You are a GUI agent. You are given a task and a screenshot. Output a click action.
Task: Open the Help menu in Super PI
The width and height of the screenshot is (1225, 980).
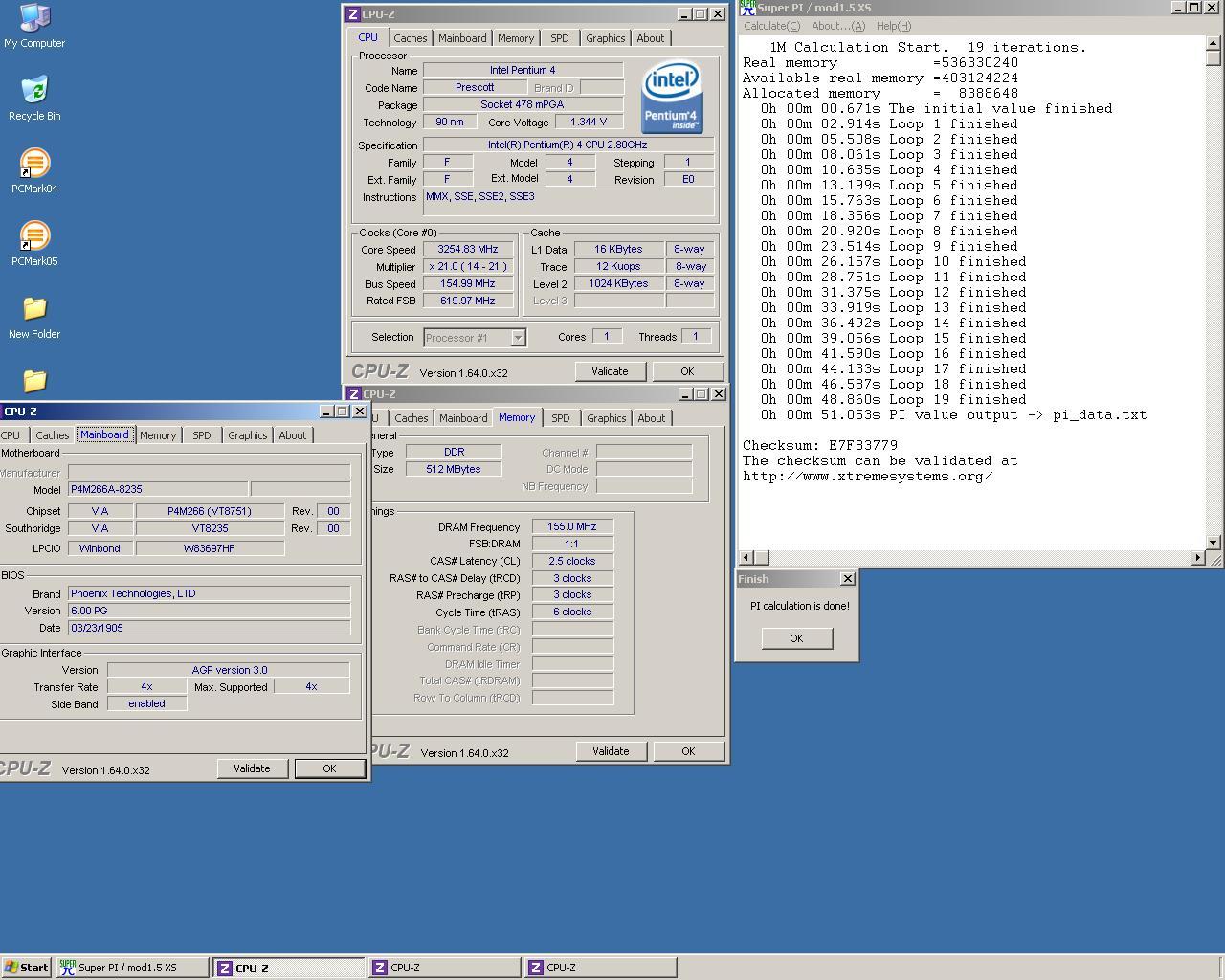pos(893,26)
